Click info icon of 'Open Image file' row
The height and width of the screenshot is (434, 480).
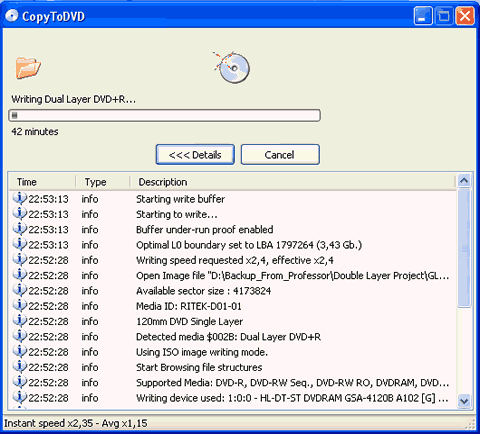point(20,275)
